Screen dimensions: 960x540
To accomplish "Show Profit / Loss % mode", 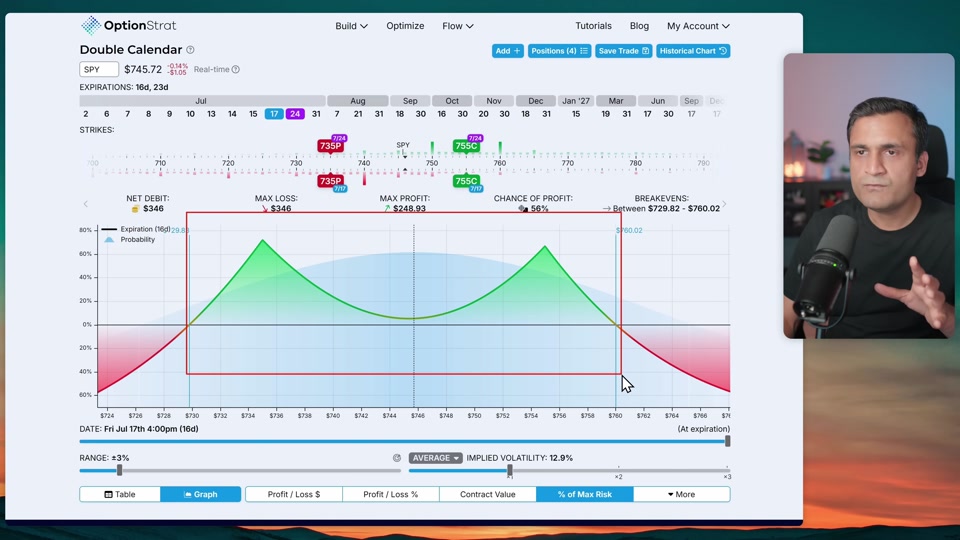I will (391, 494).
